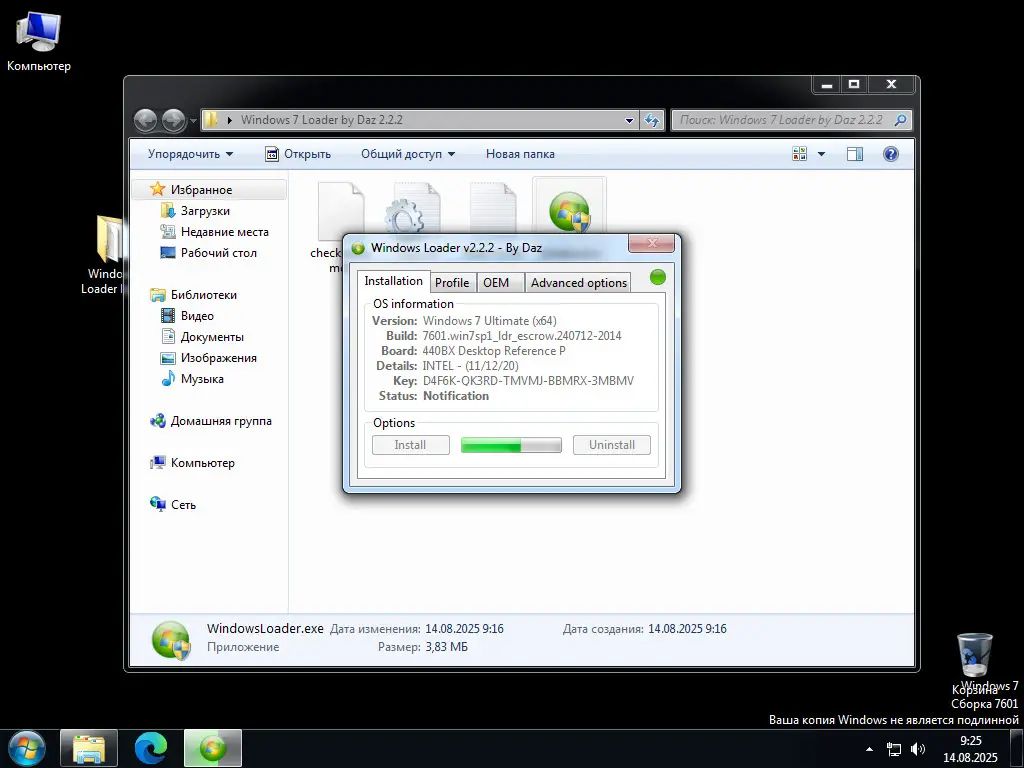
Task: Launch WindowsLoader.exe from the file list
Action: pos(569,210)
